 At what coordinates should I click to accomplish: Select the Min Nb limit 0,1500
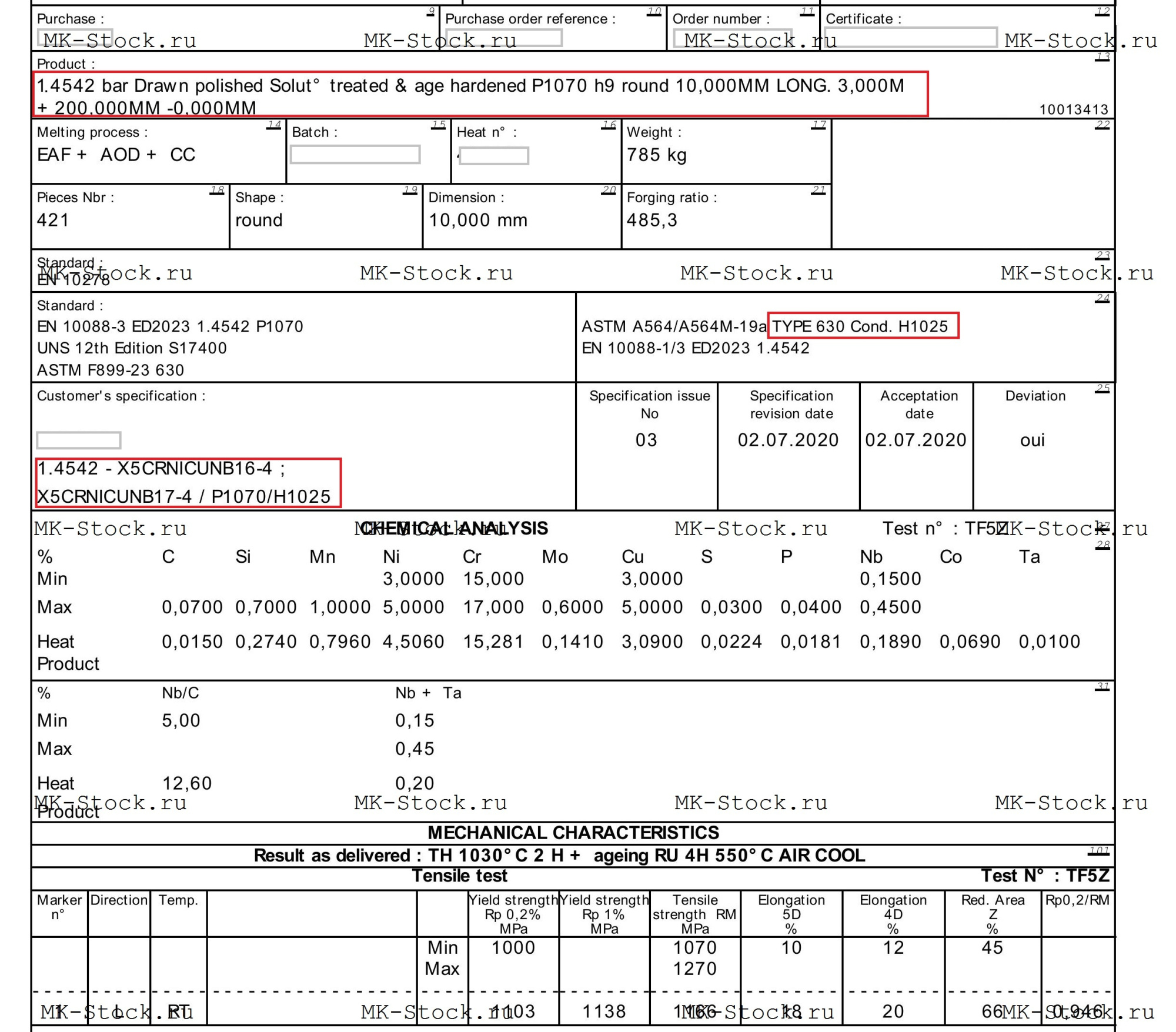(890, 579)
